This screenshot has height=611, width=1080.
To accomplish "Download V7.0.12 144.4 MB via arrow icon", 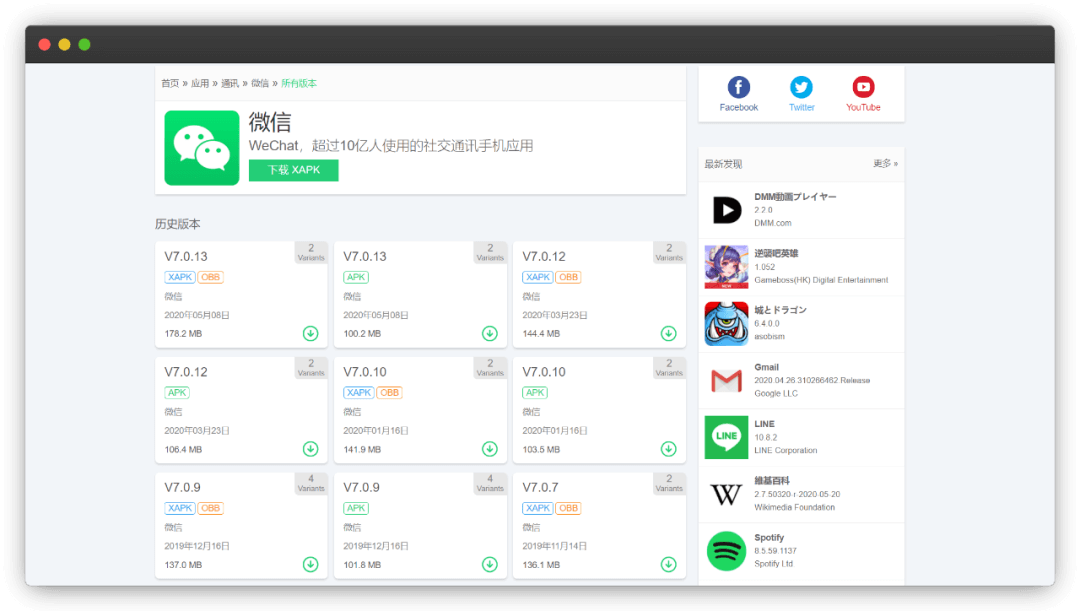I will click(x=668, y=333).
